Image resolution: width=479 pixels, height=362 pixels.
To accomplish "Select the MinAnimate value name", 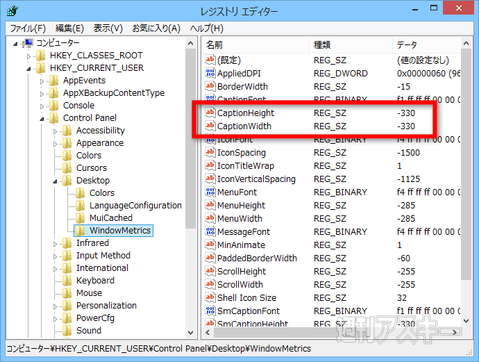I will pos(241,245).
